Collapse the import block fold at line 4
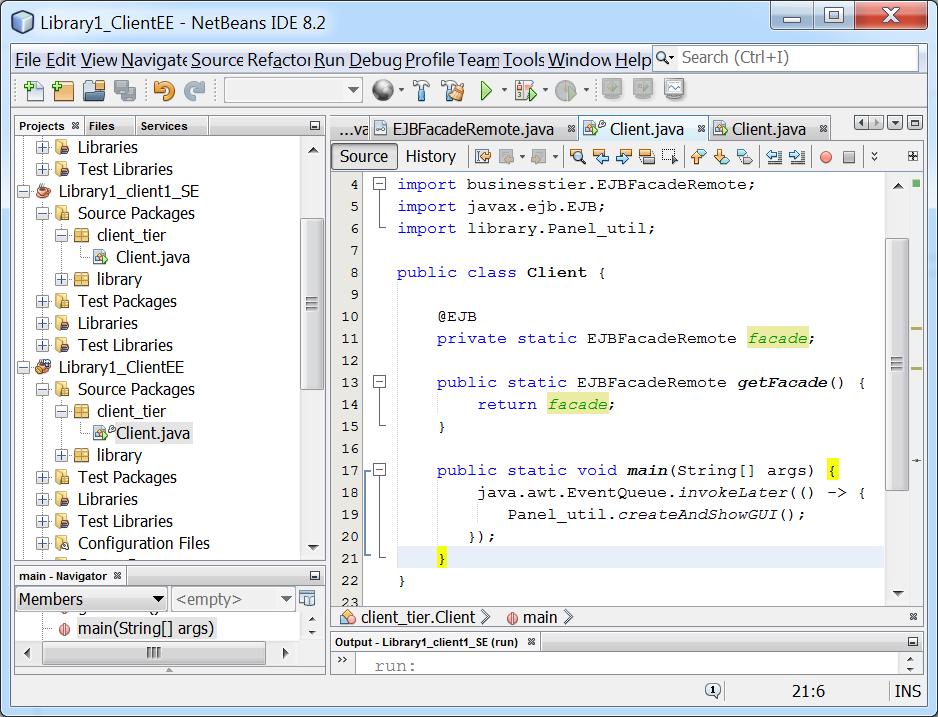Viewport: 938px width, 717px height. (379, 184)
